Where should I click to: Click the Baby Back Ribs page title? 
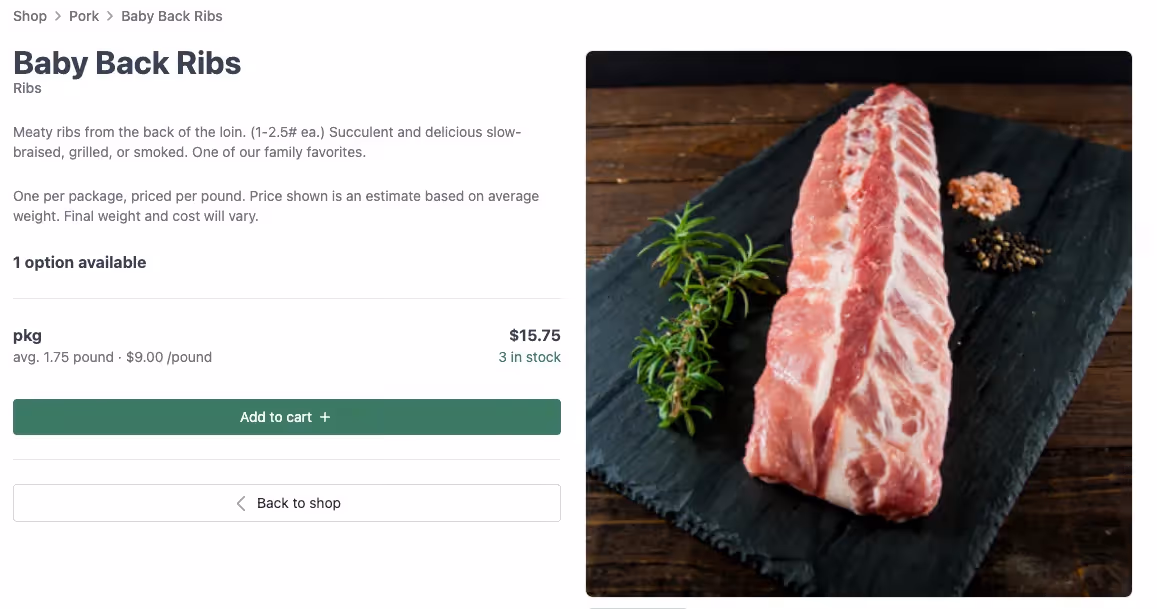tap(126, 62)
